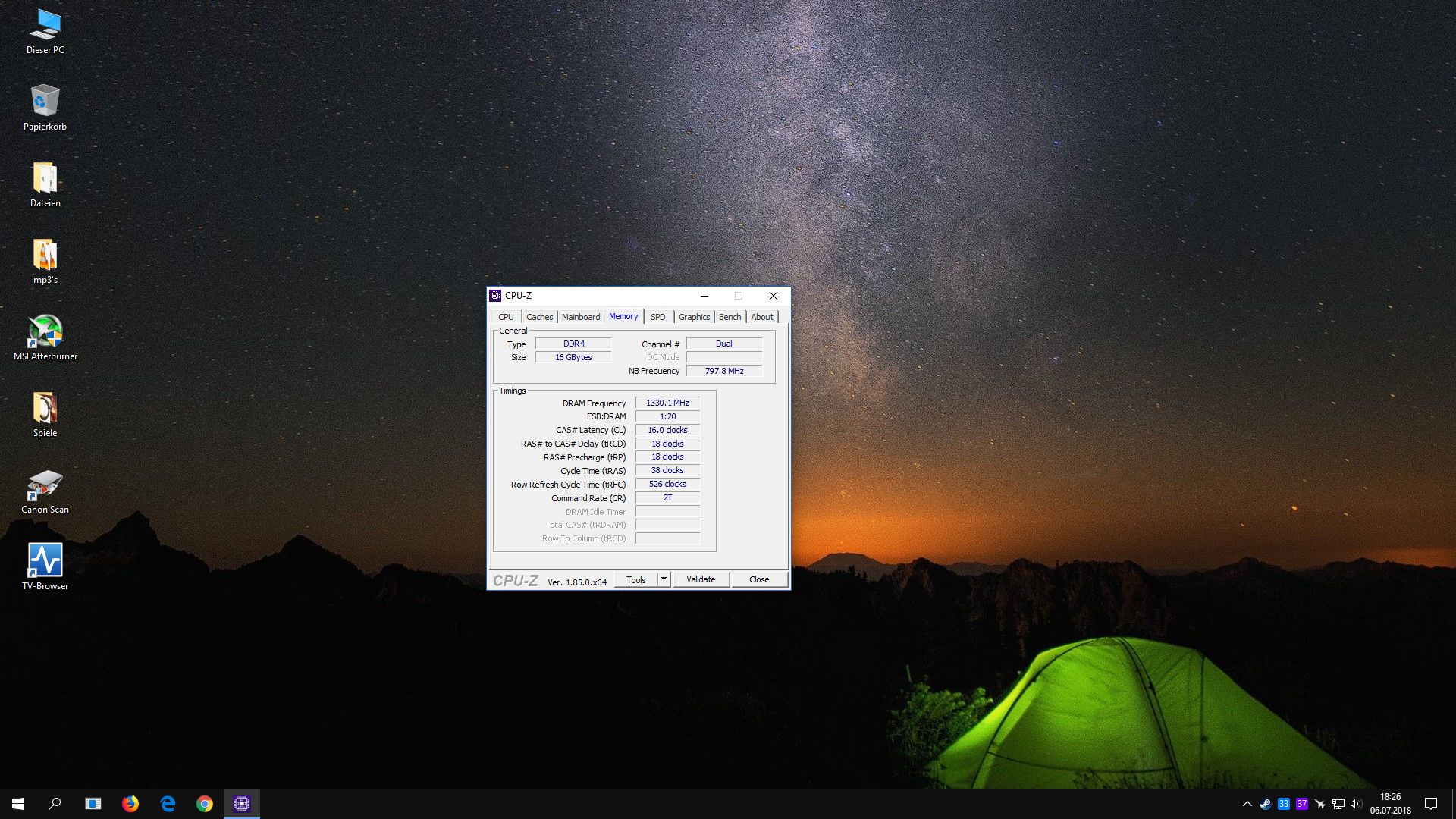
Task: Open the TV-Browser desktop icon
Action: coord(45,561)
